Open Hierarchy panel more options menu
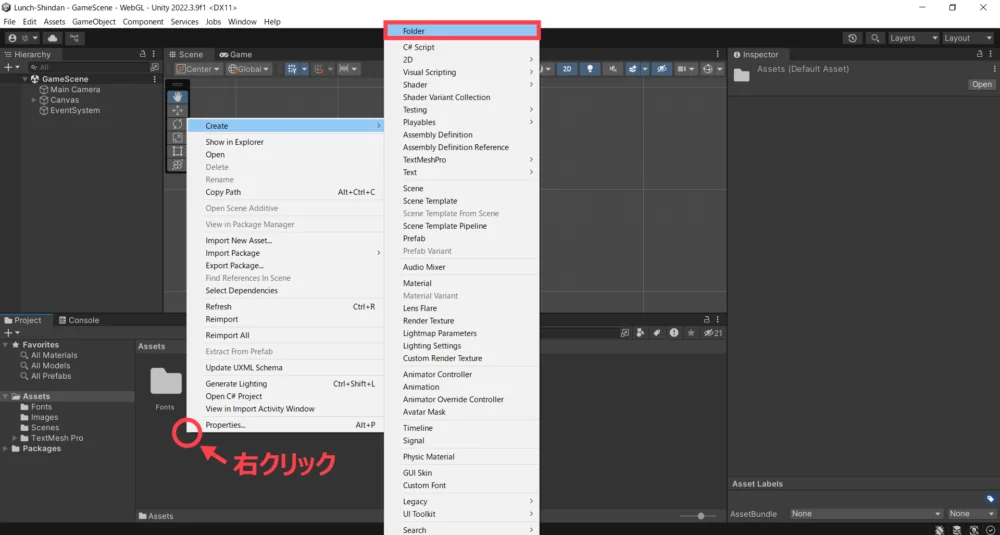1000x535 pixels. point(154,54)
